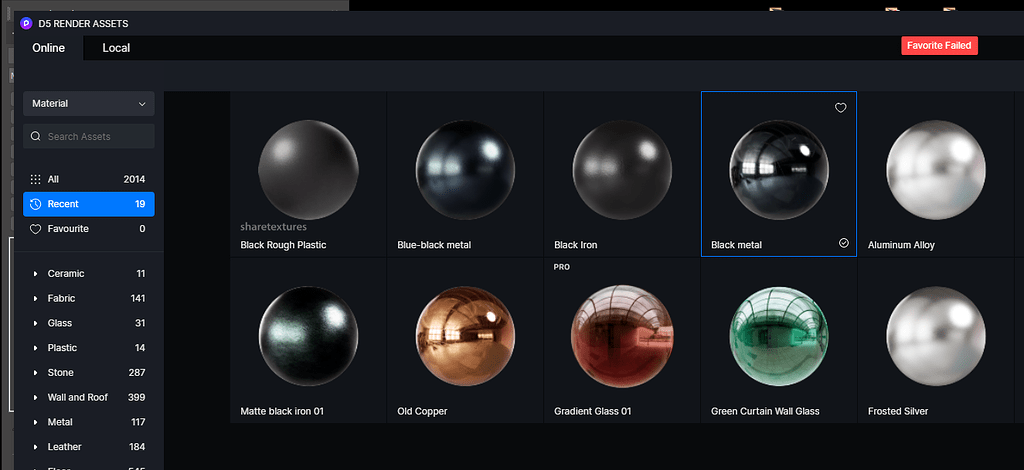Viewport: 1024px width, 470px height.
Task: Expand the Fabric category
Action: click(x=36, y=299)
